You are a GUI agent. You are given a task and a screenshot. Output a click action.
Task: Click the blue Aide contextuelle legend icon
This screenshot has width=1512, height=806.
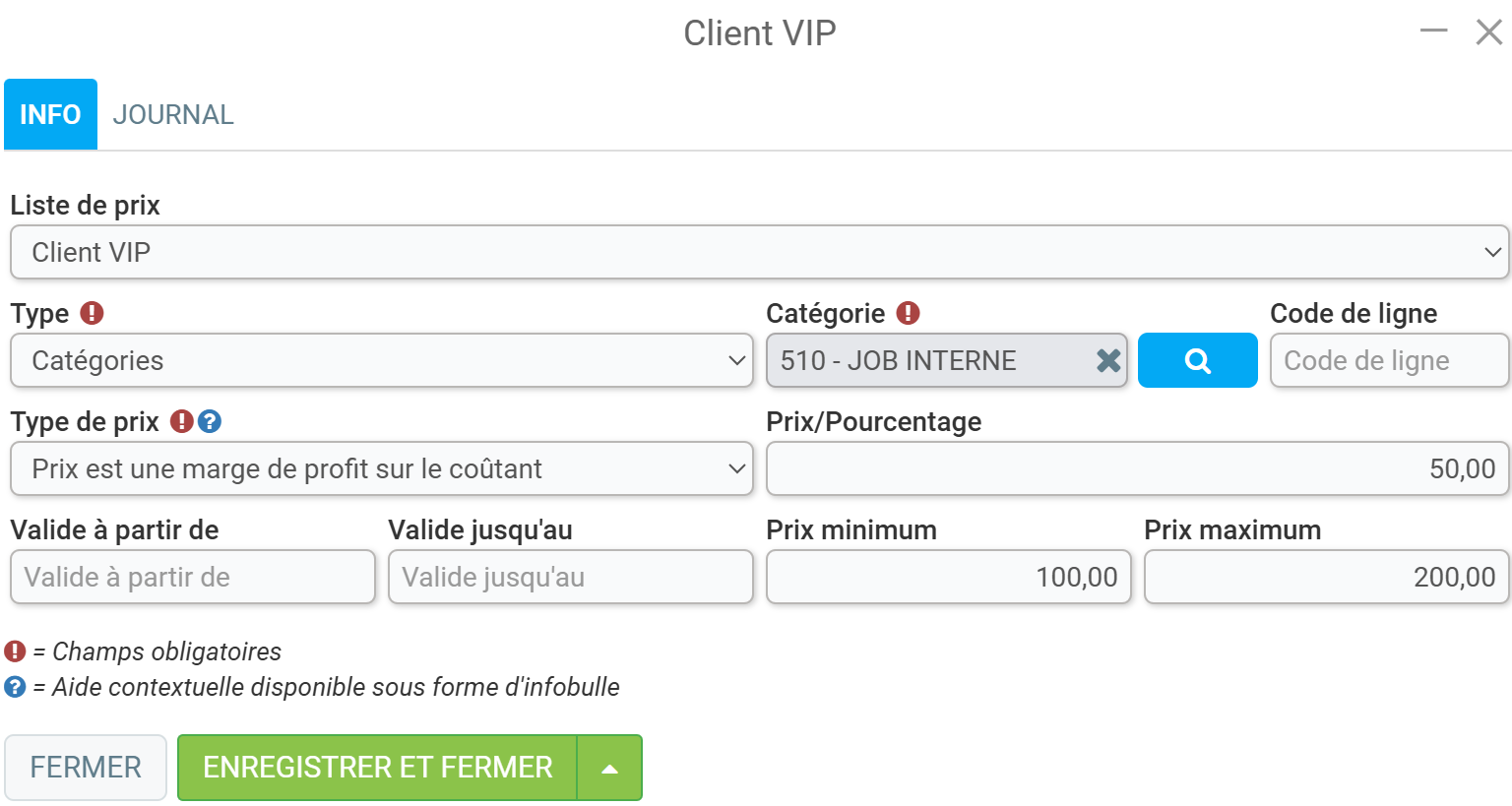coord(15,687)
